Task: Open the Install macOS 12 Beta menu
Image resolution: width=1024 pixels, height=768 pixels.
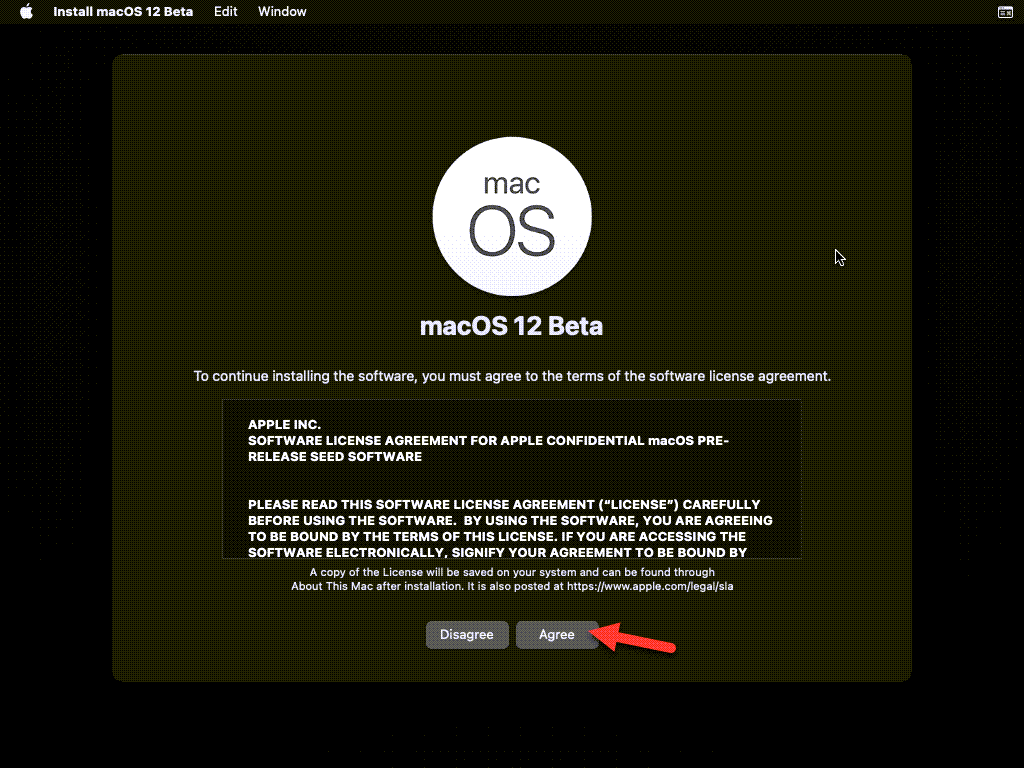Action: 123,11
